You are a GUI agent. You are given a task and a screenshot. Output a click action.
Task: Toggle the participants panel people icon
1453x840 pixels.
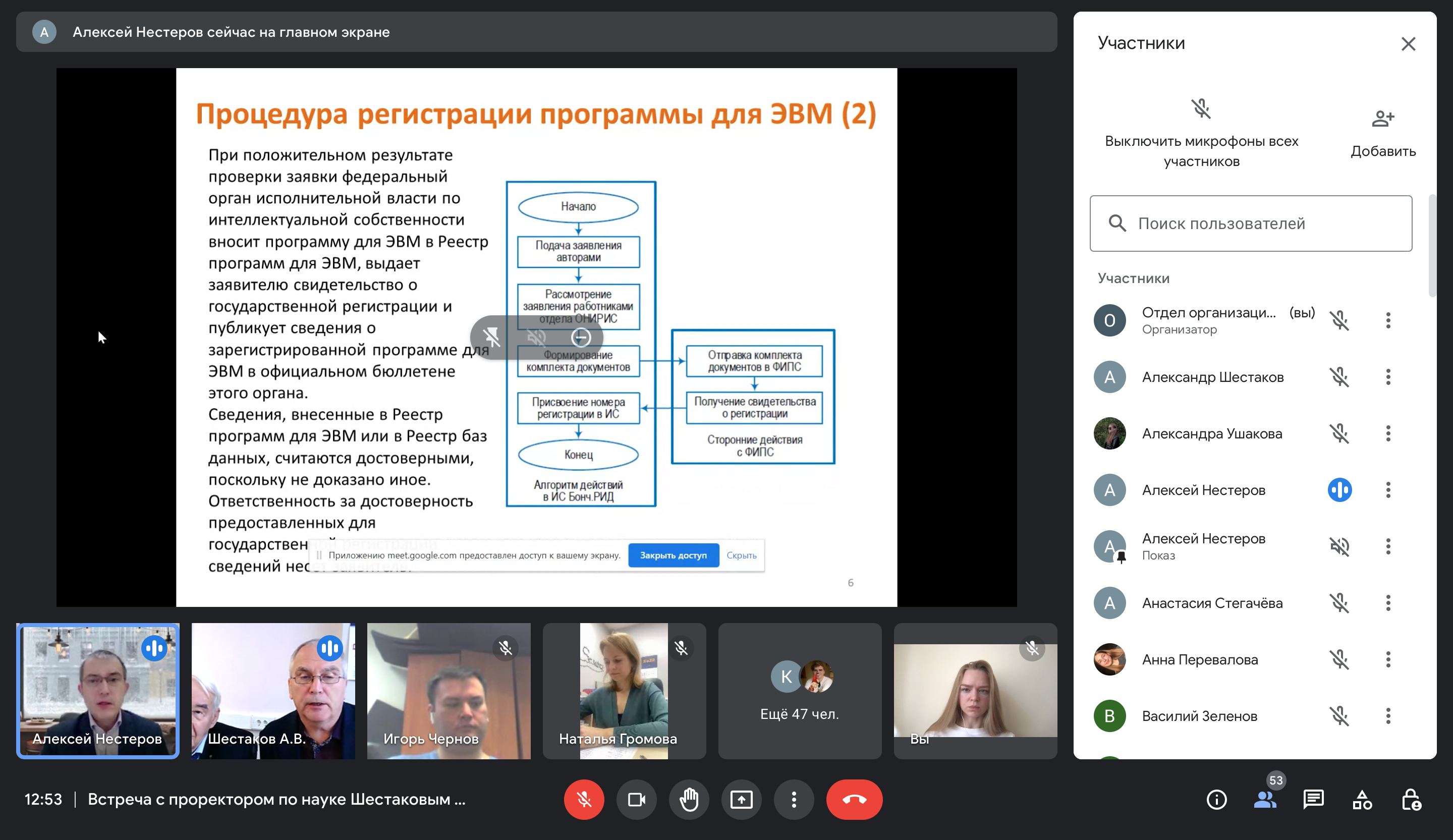(x=1265, y=800)
